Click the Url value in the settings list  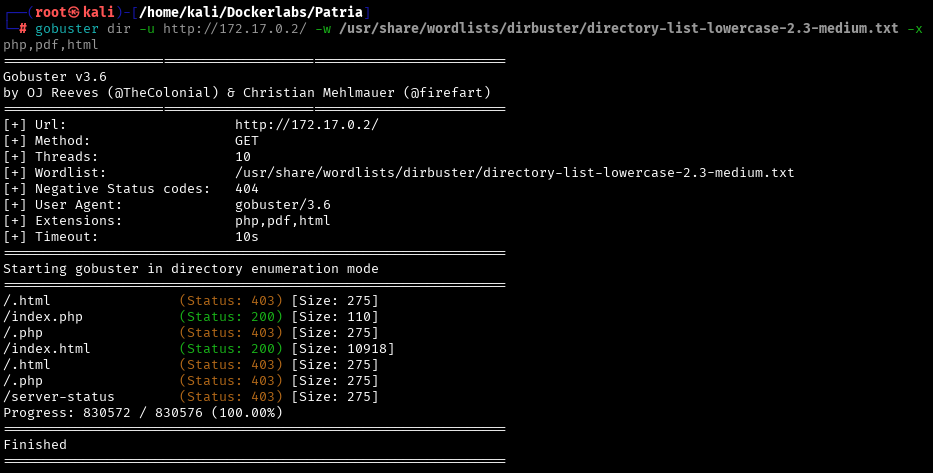(x=306, y=125)
